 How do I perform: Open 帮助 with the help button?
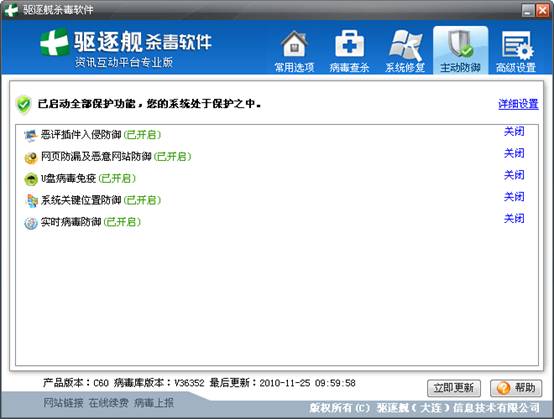516,388
